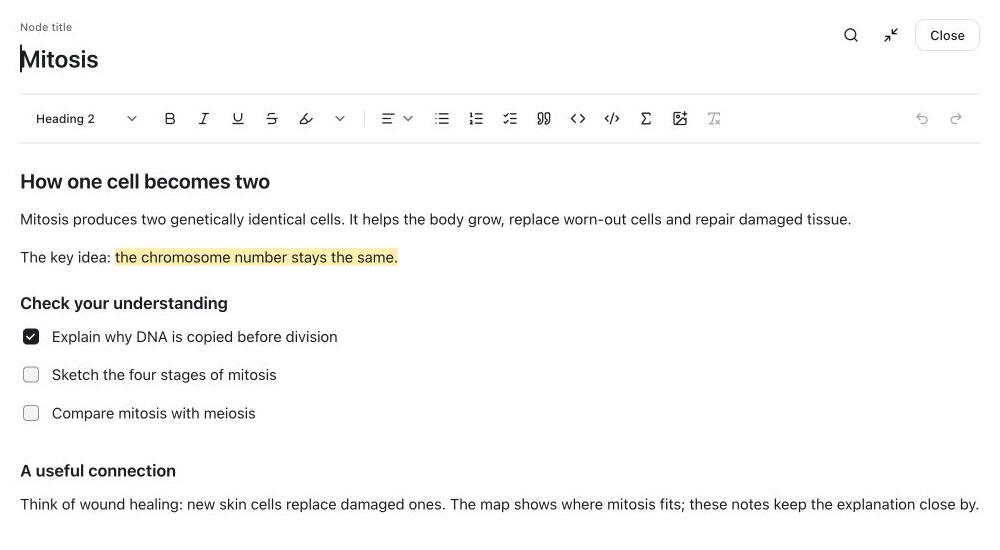Click 'Explain why DNA is copied before division' text
The height and width of the screenshot is (550, 1000).
click(195, 337)
